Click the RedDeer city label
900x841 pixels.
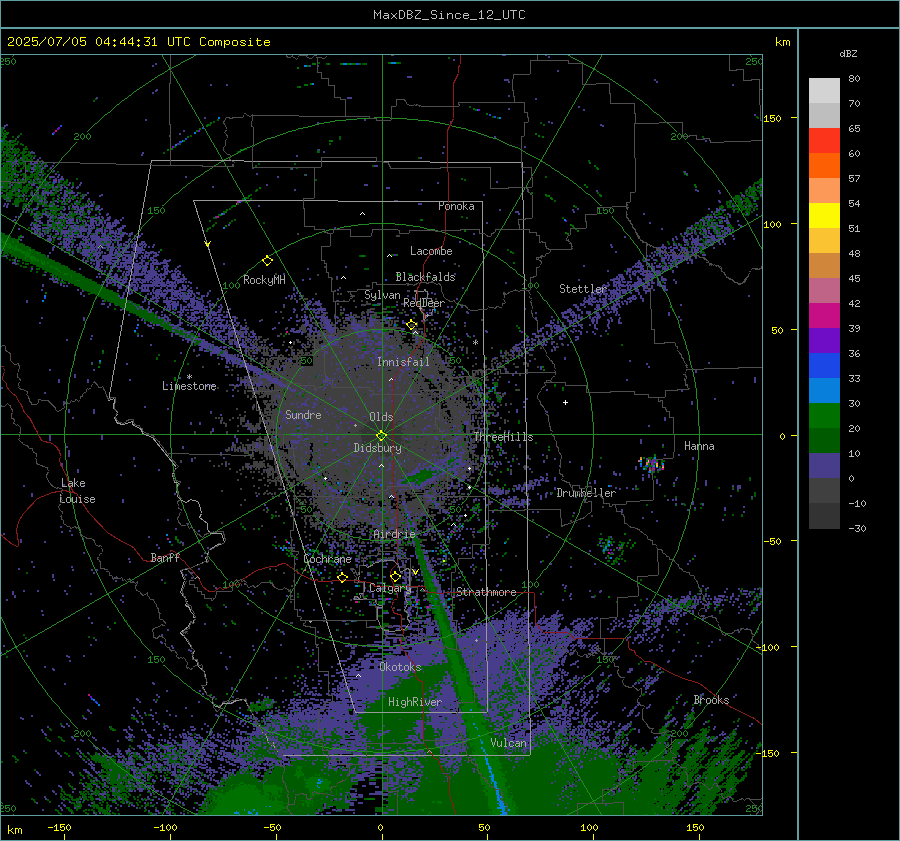(424, 303)
